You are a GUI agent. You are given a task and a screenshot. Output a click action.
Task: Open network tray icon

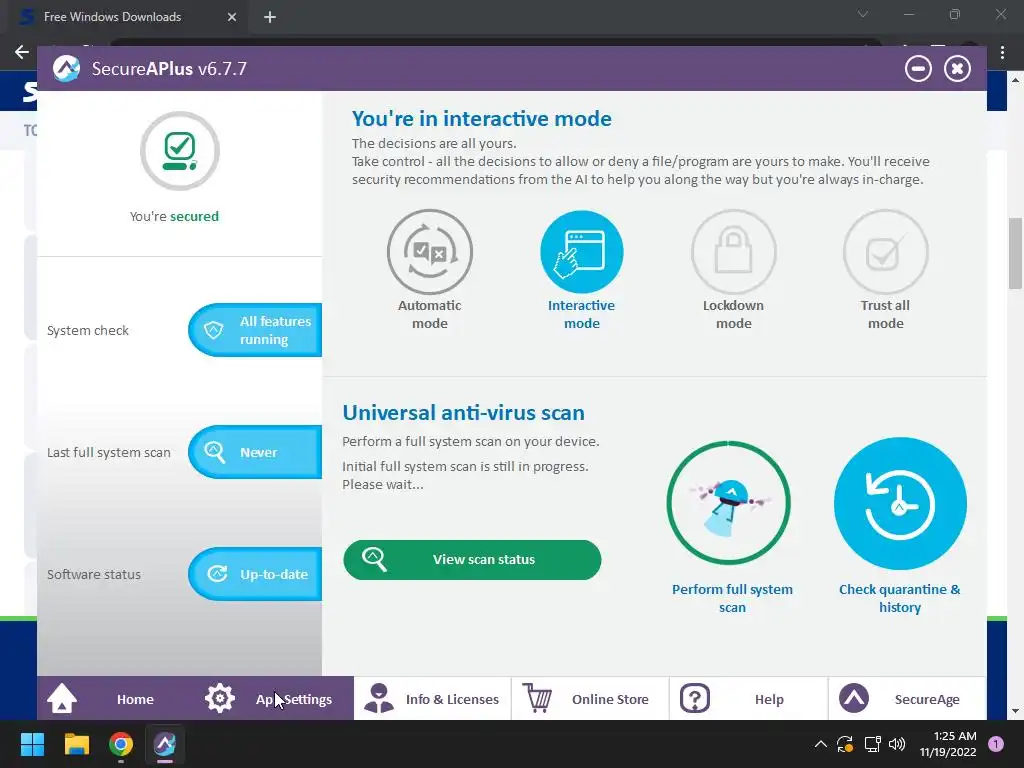point(872,744)
